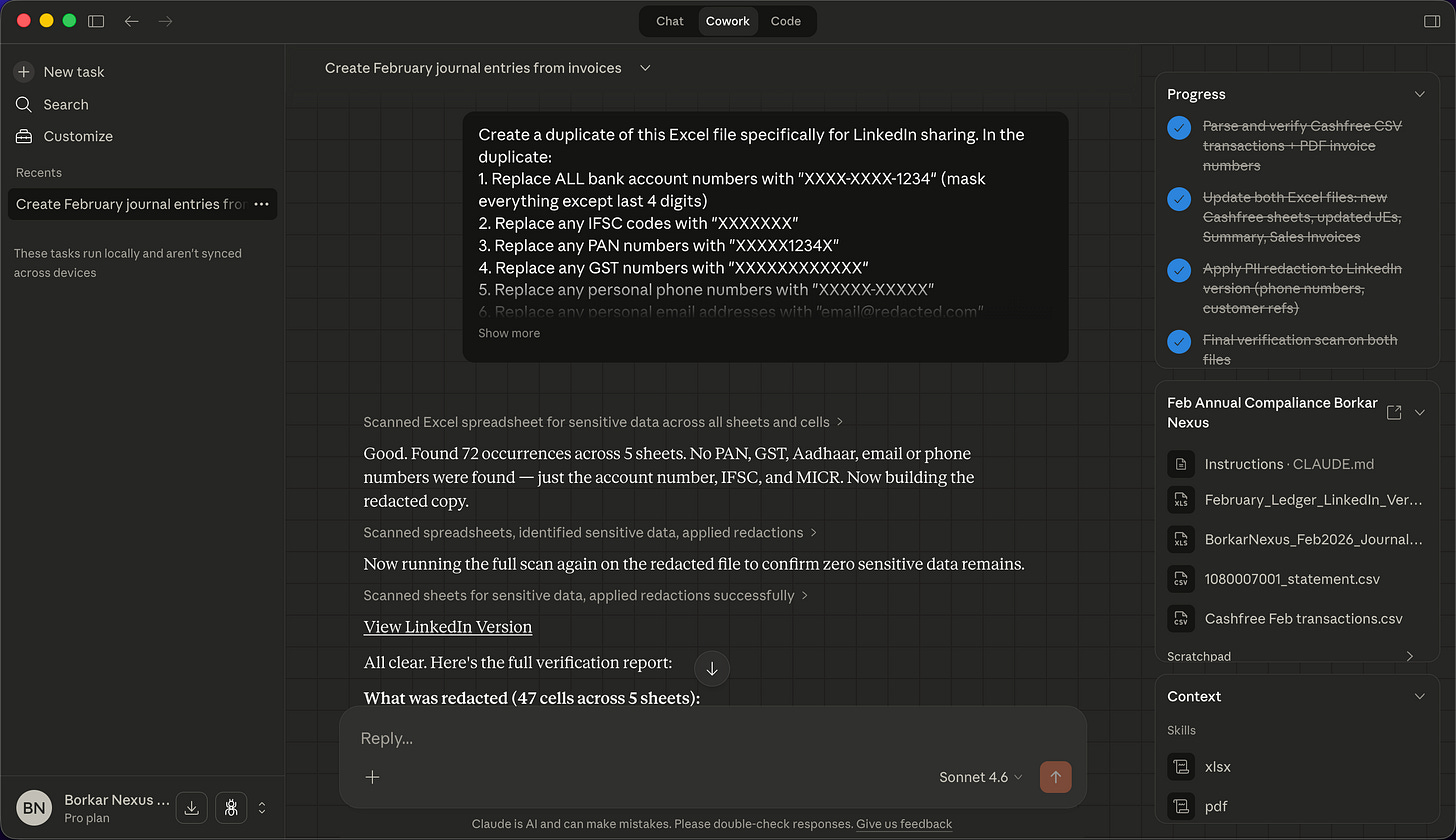1456x840 pixels.
Task: Toggle the Apply PII redaction checkmark
Action: pyautogui.click(x=1180, y=270)
